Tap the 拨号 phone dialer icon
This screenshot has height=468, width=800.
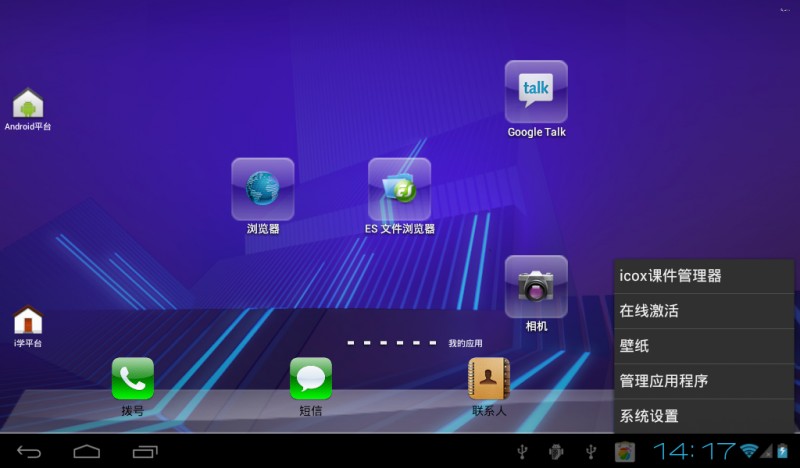tap(133, 378)
